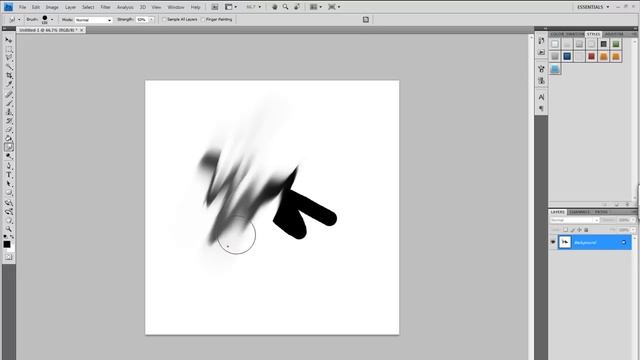
Task: Click the Hand icon in the application bar
Action: pos(275,7)
